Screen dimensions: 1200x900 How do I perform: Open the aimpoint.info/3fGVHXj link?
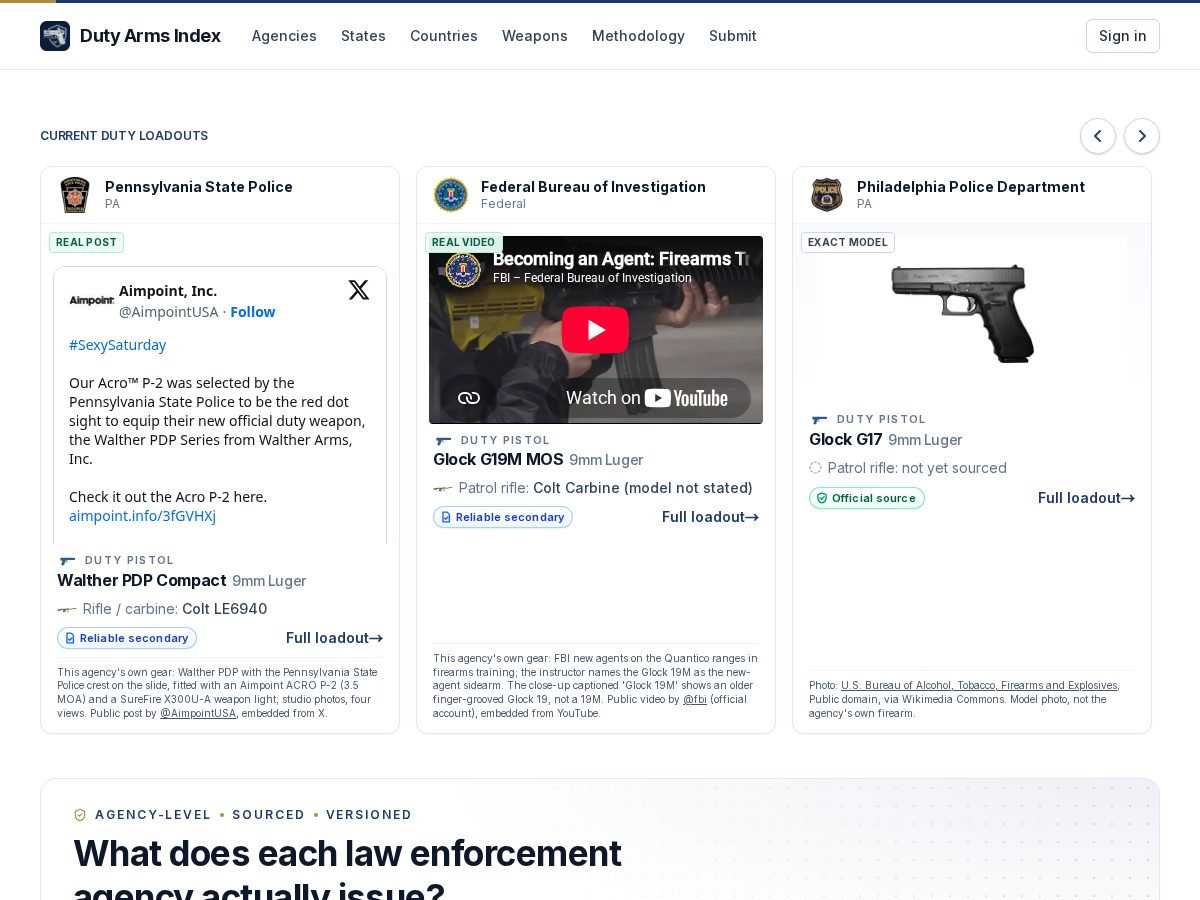click(x=142, y=516)
